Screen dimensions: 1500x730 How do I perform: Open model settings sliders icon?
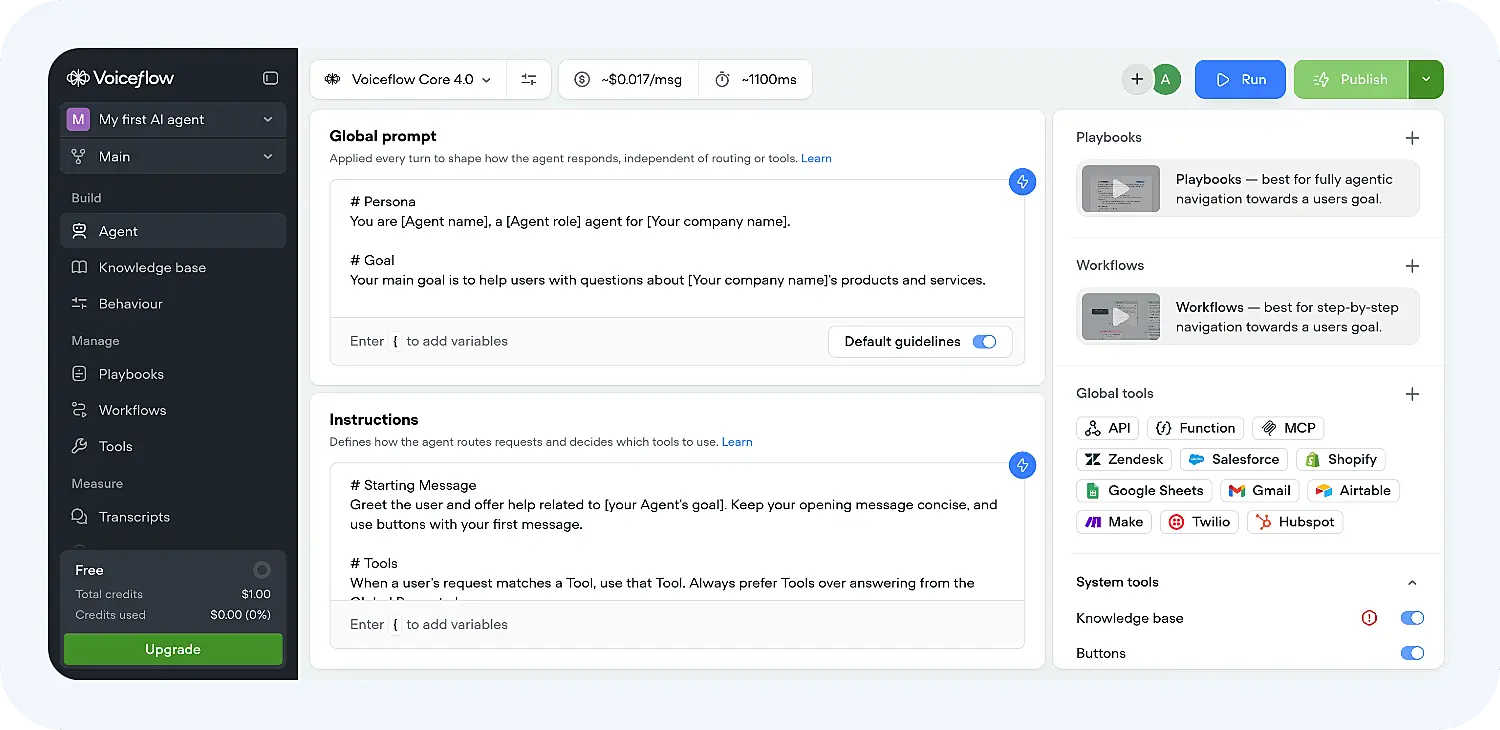(x=529, y=79)
